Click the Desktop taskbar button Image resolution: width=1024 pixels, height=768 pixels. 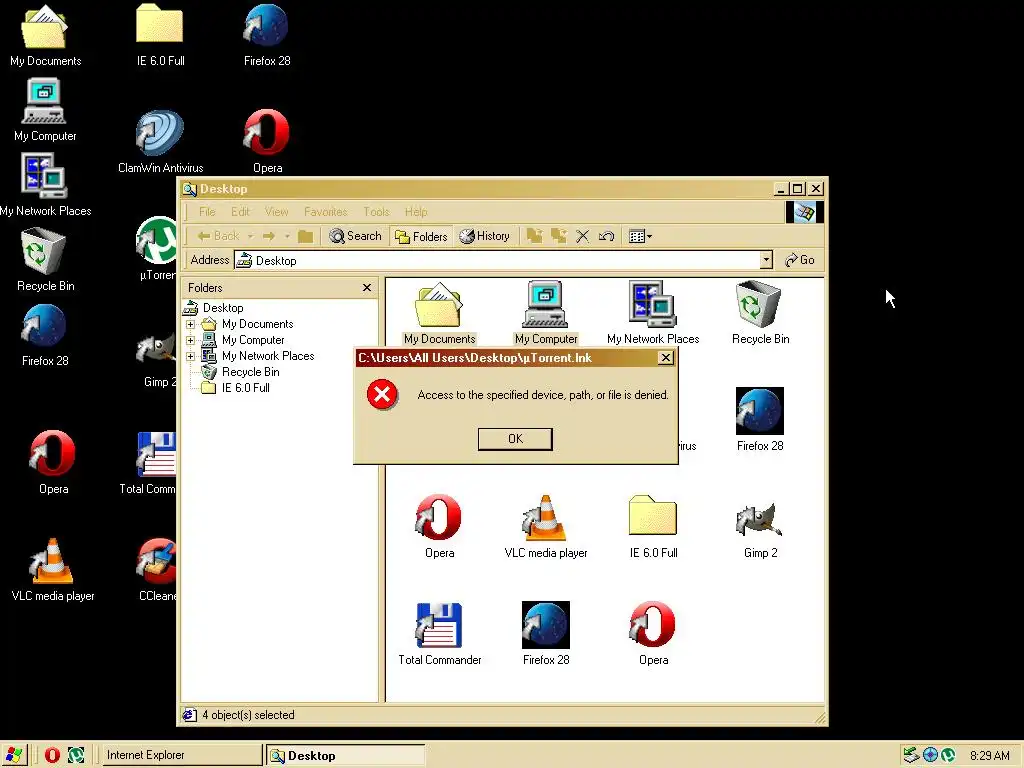click(x=345, y=756)
